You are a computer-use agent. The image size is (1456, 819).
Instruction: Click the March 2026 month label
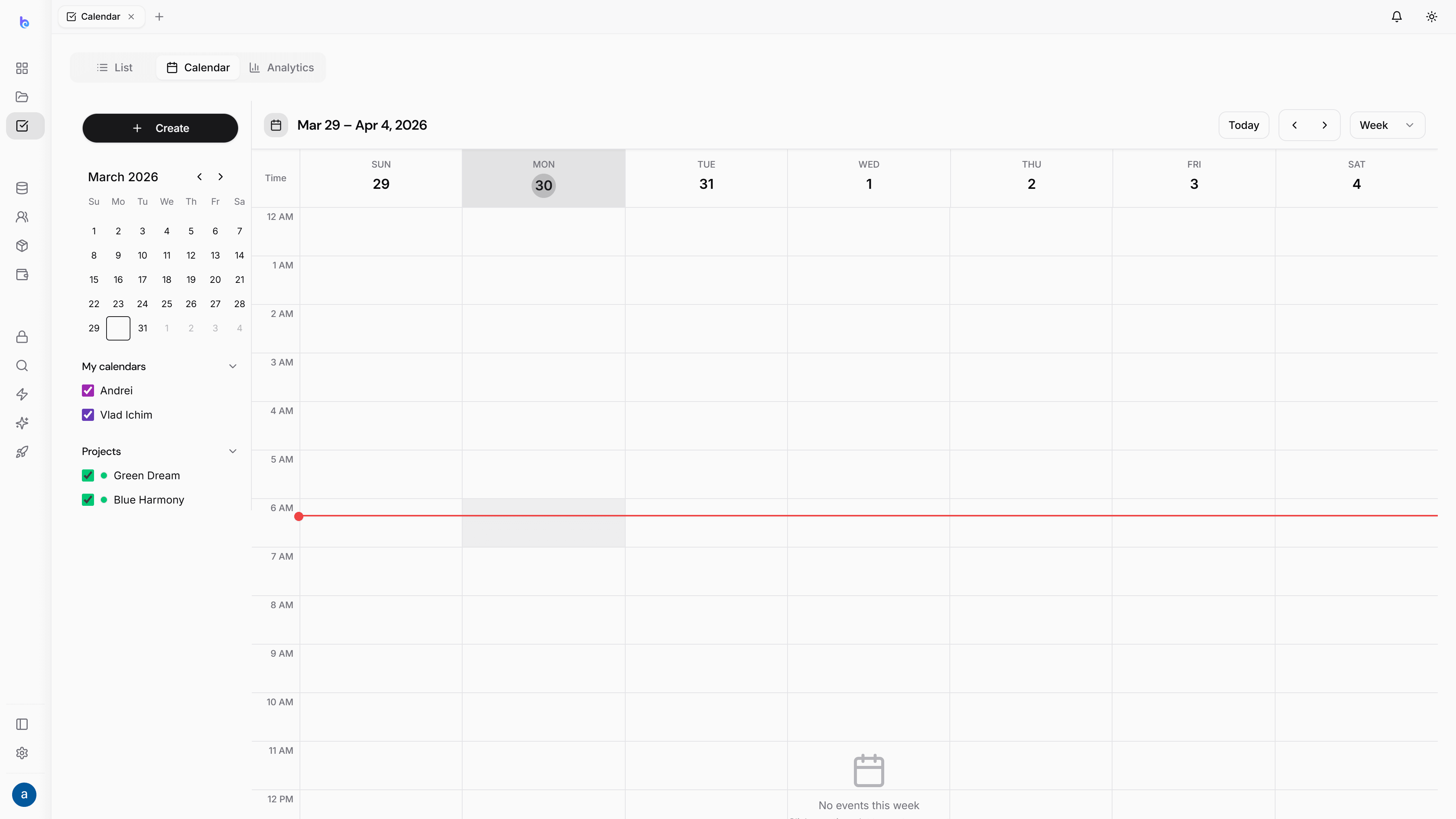[123, 177]
